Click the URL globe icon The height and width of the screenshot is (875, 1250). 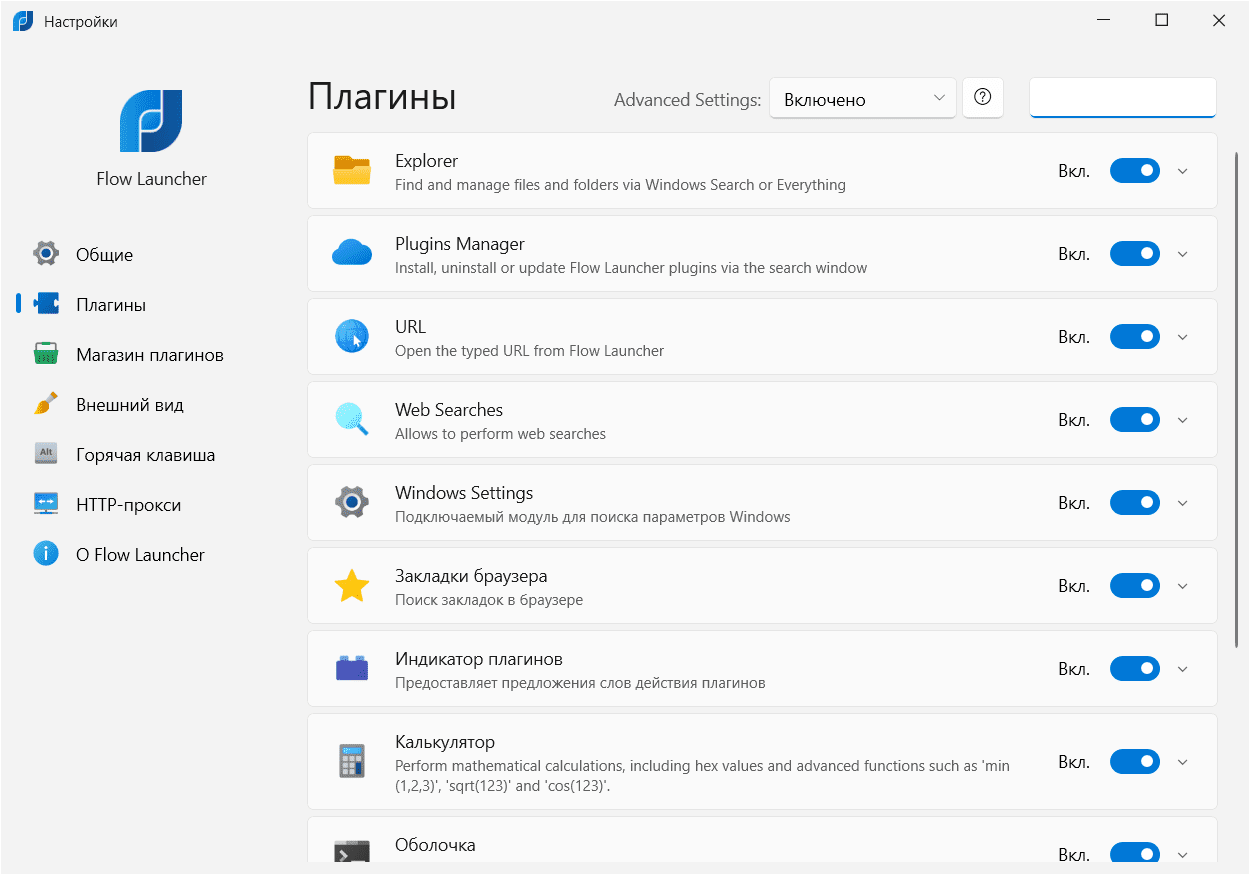pyautogui.click(x=352, y=337)
